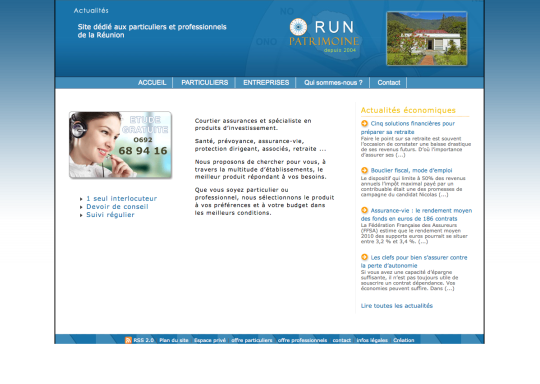Open offre professionnels footer link

(302, 340)
